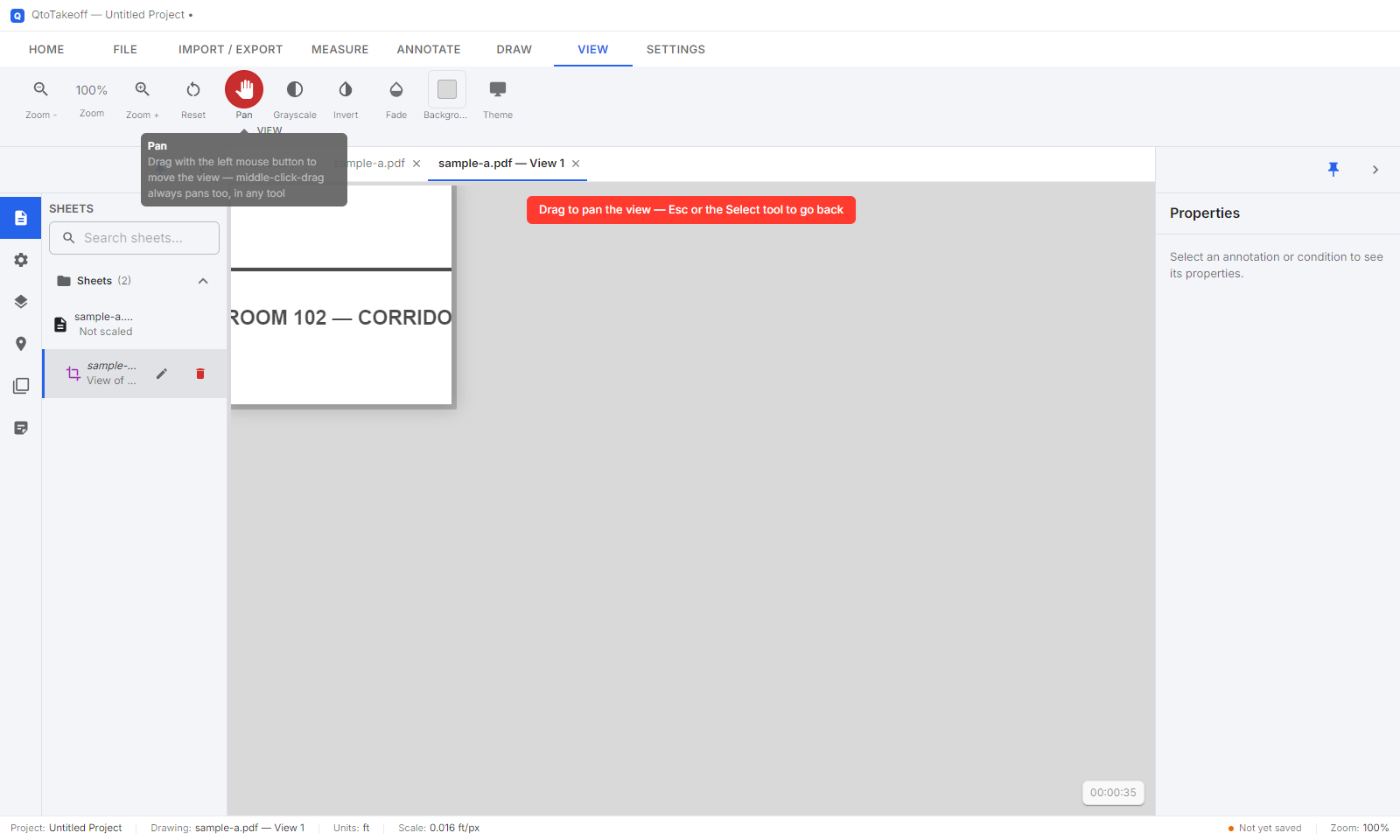Click the purple crop view icon

73,374
